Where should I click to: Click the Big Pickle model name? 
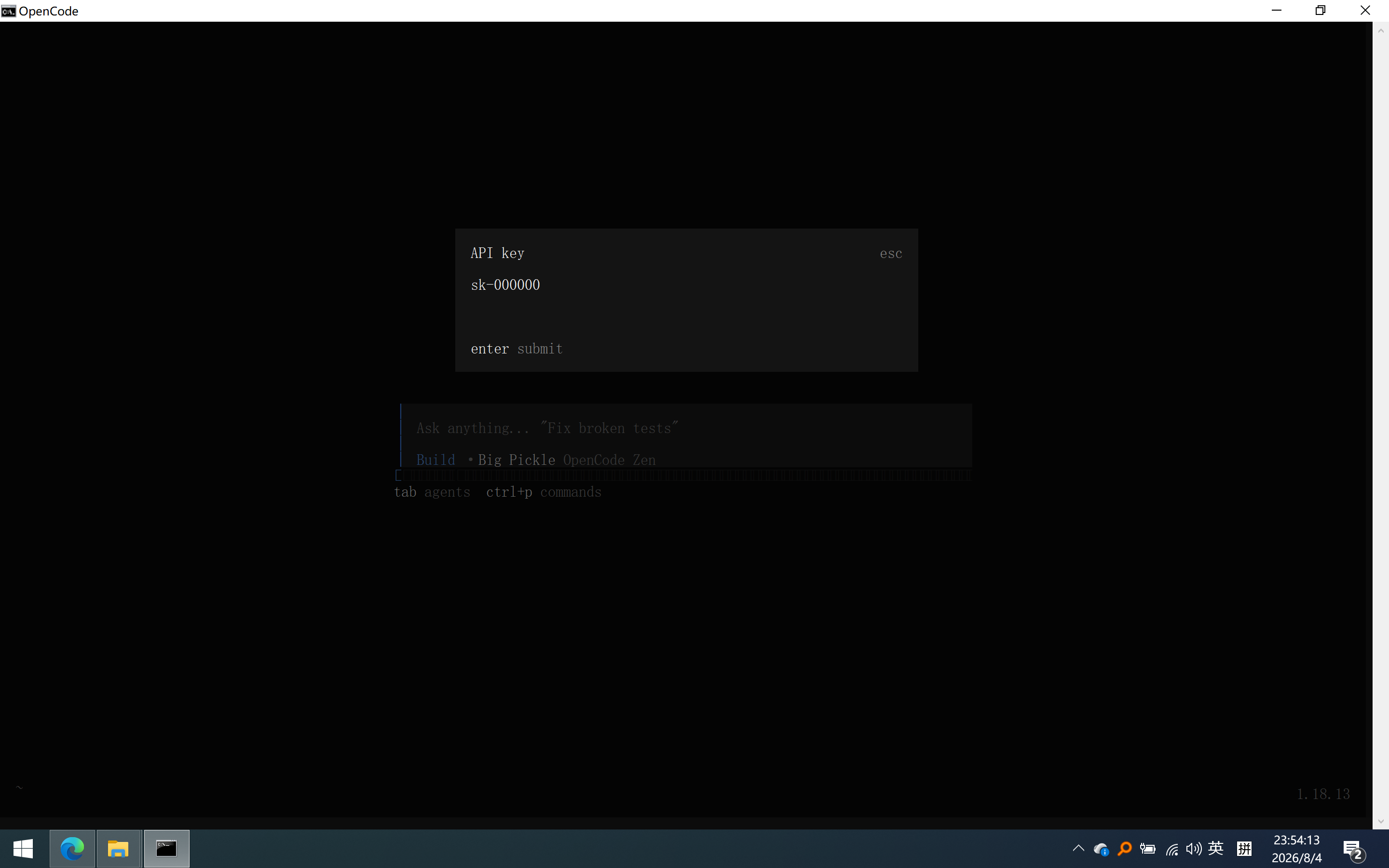[516, 460]
